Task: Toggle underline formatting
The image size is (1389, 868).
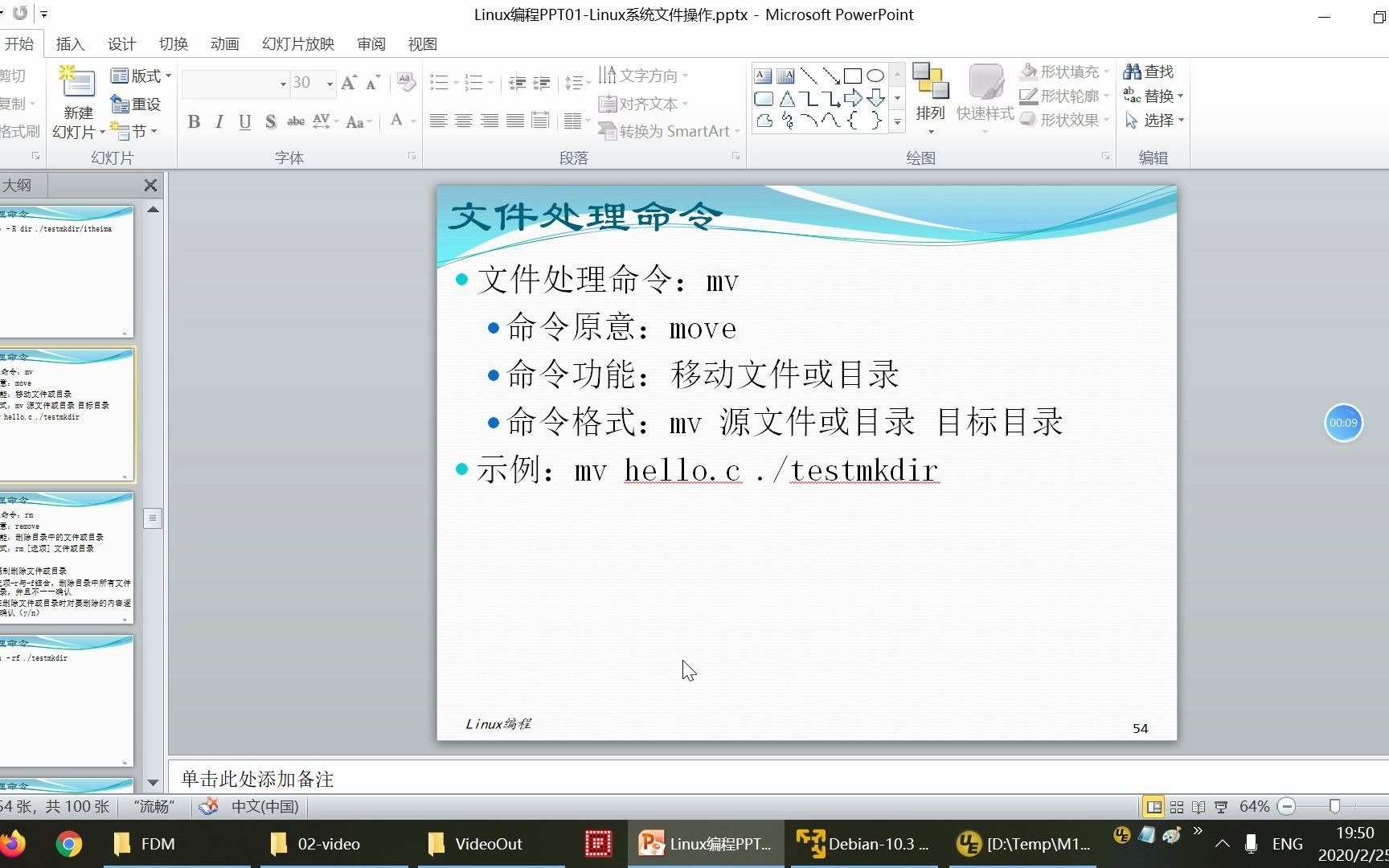Action: click(x=244, y=121)
